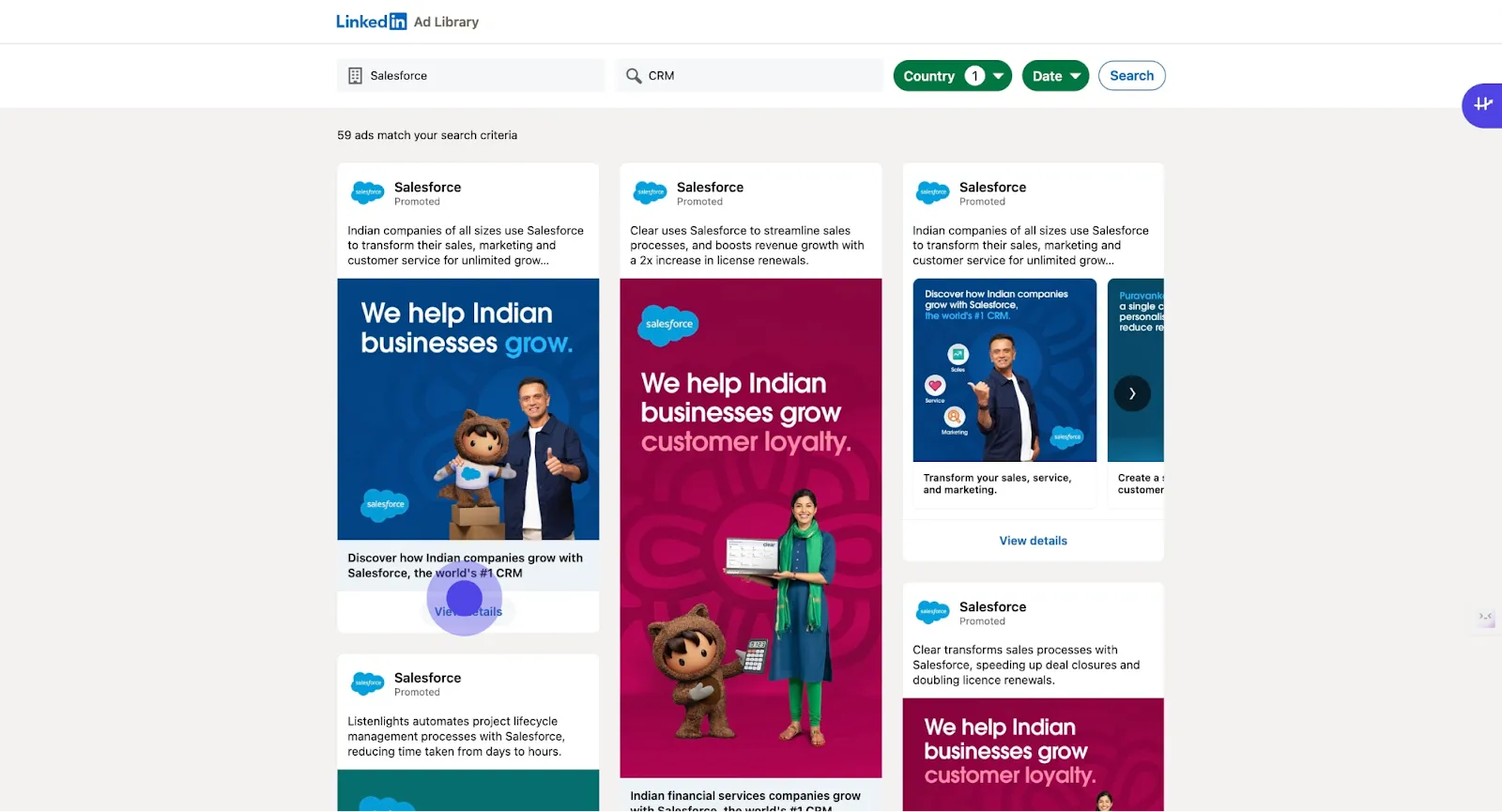
Task: Click the 'Clear transforms sales processes' description
Action: pyautogui.click(x=1026, y=665)
